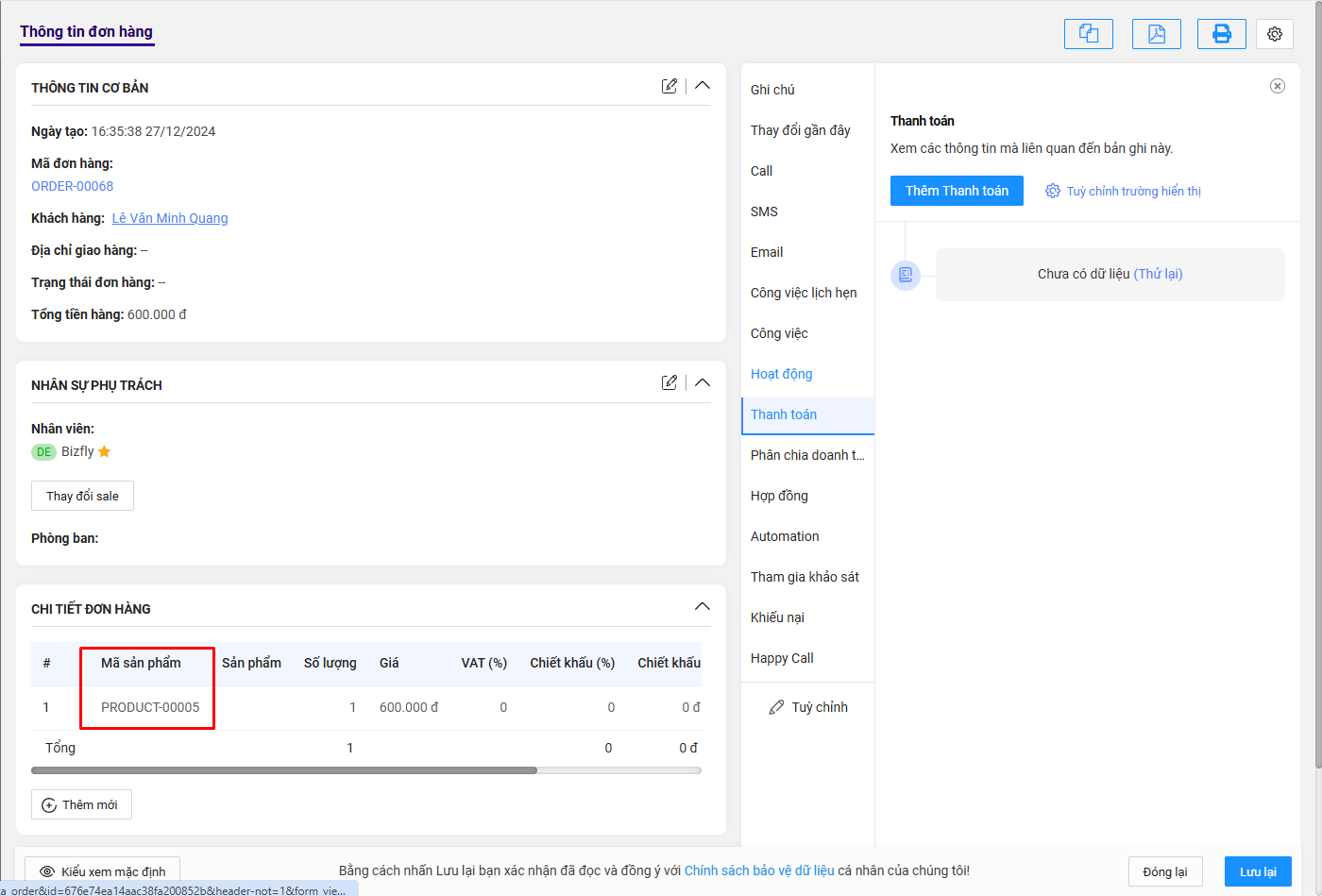The image size is (1322, 896).
Task: Click the 600.000 đ price cell
Action: click(409, 707)
